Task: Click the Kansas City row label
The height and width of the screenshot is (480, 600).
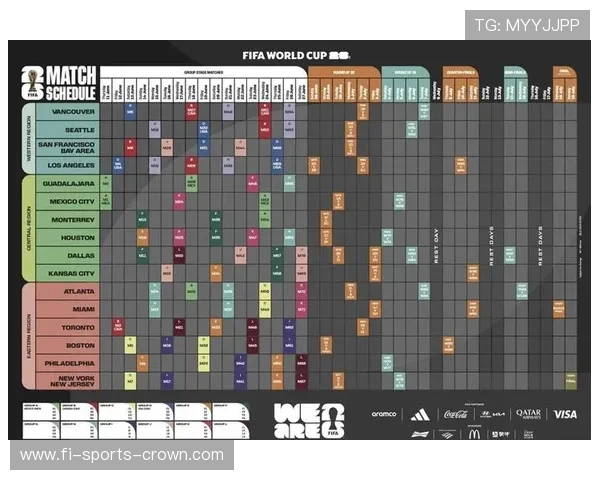Action: click(68, 273)
